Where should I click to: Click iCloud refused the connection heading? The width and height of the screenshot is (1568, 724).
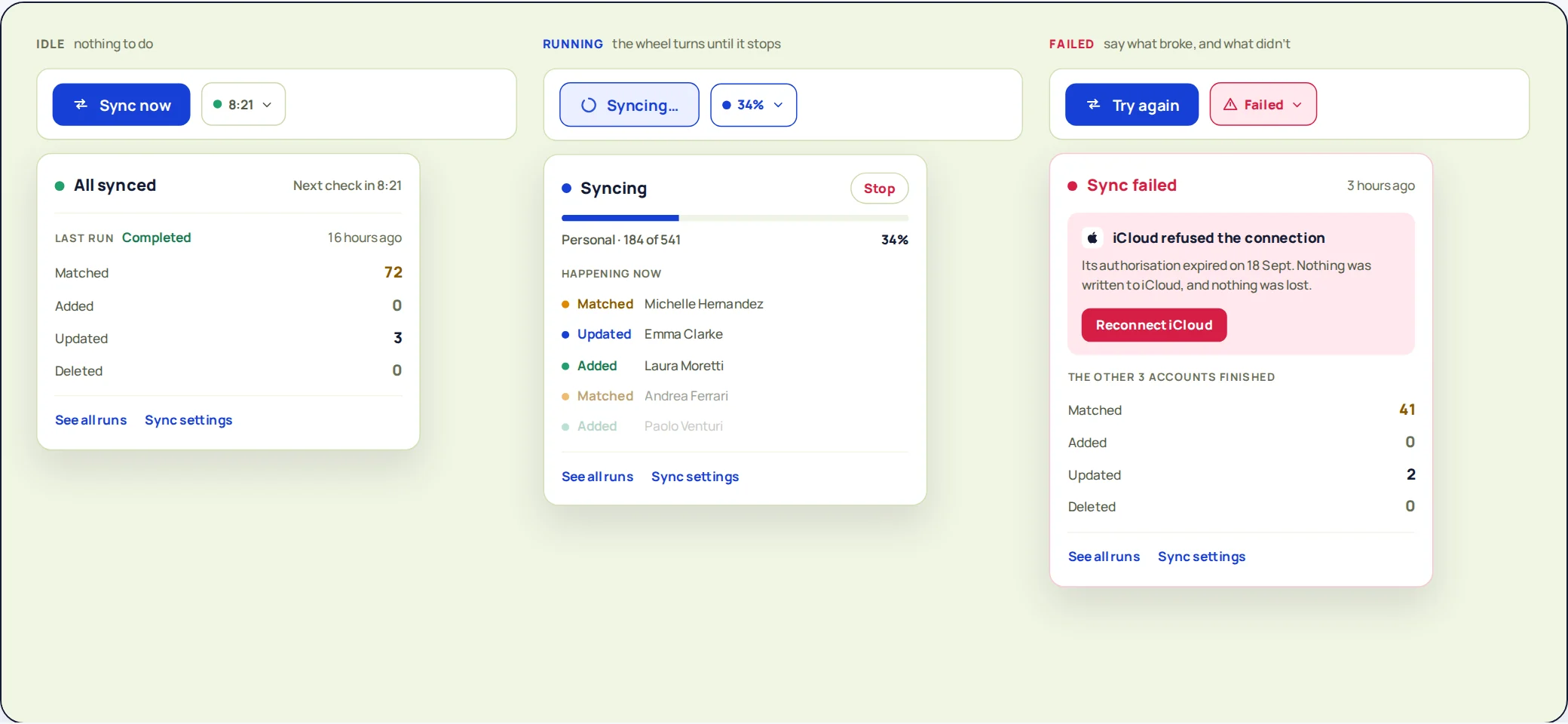click(x=1218, y=238)
